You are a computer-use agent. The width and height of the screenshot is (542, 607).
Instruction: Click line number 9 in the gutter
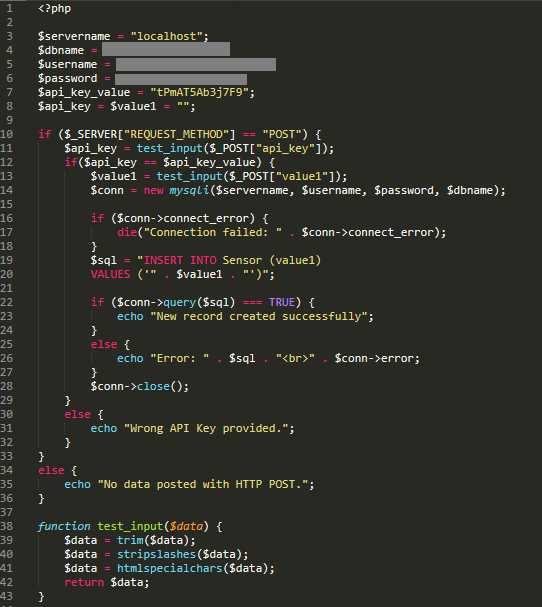coord(10,120)
